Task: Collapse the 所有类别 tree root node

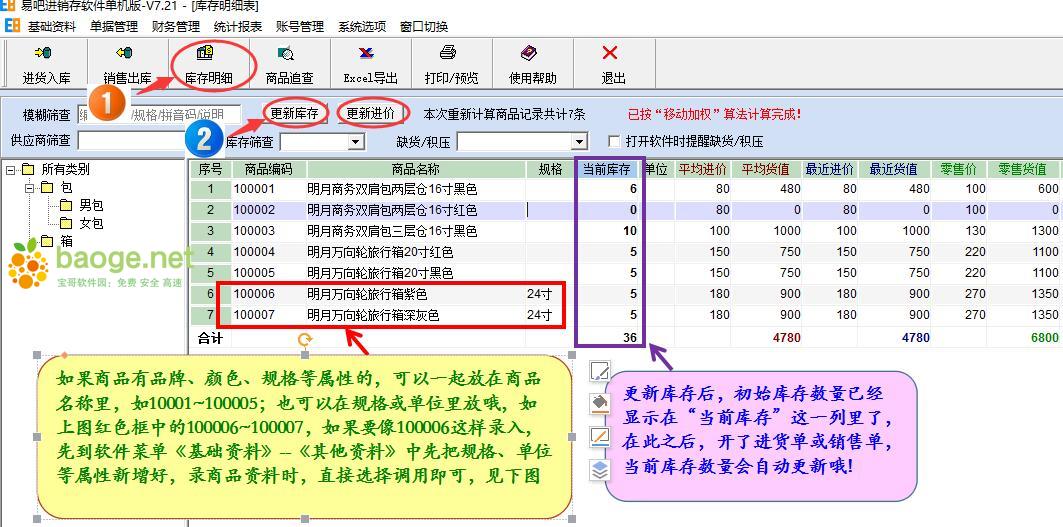Action: point(11,170)
